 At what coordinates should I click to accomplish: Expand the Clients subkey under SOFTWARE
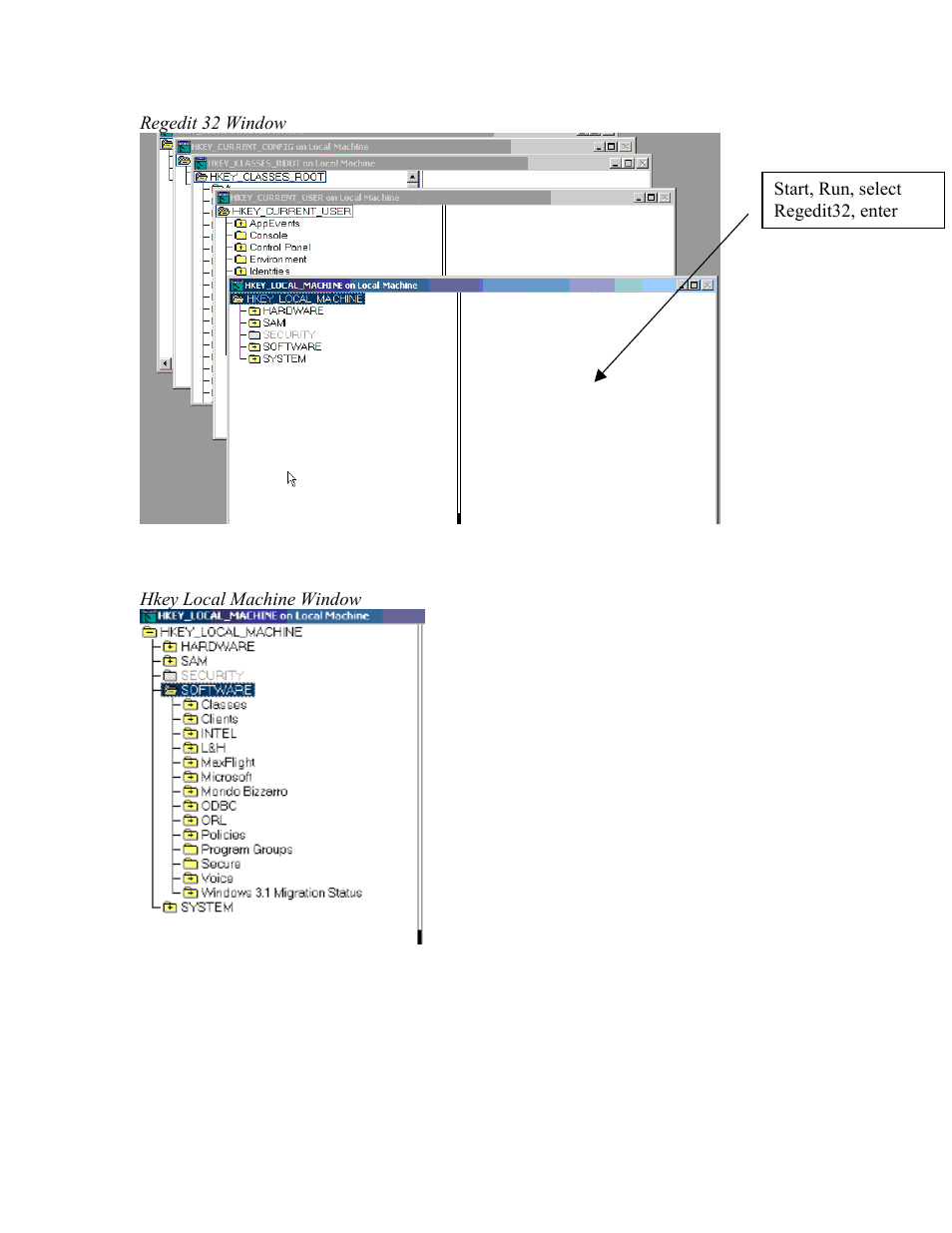pos(191,719)
